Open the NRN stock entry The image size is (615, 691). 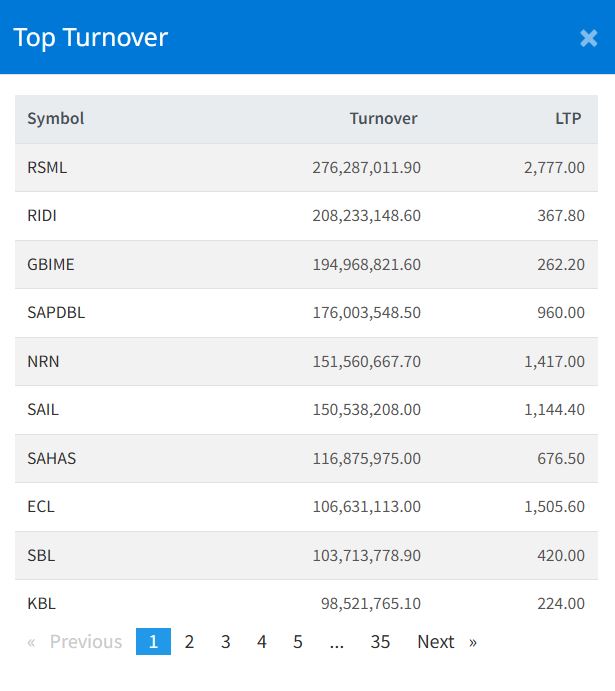point(43,361)
